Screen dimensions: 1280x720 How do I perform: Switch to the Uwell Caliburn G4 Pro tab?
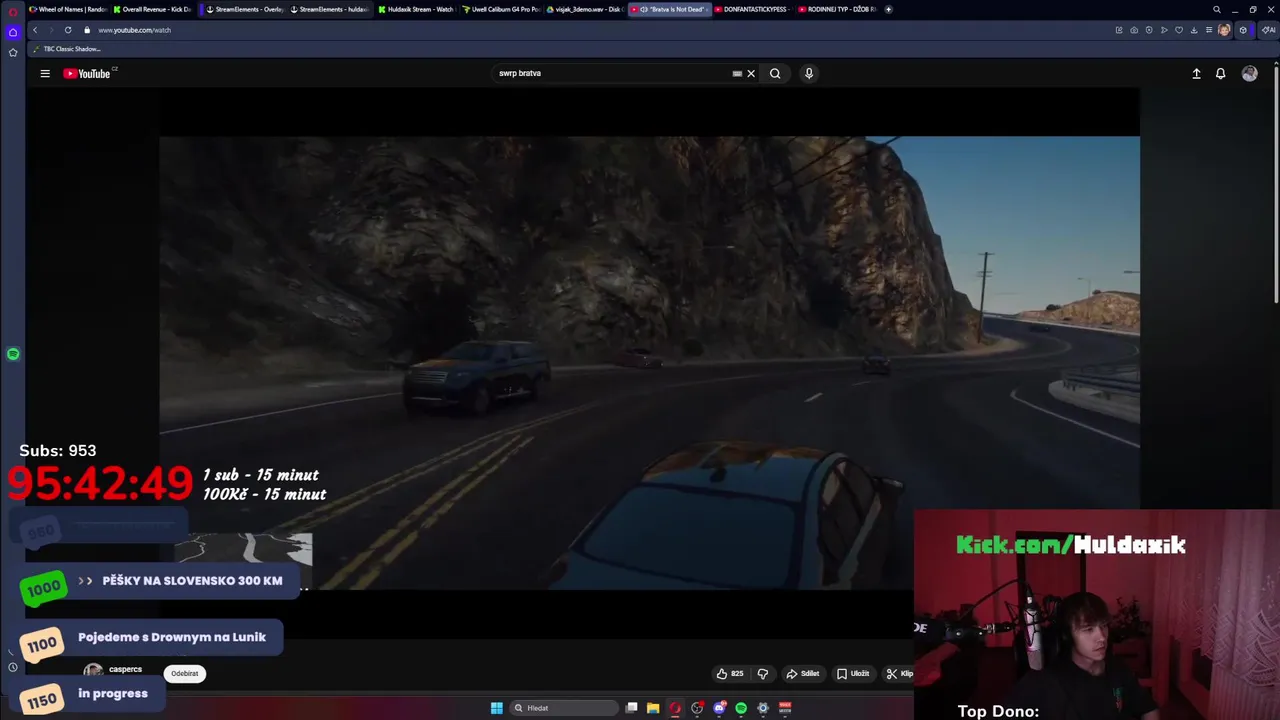pyautogui.click(x=501, y=9)
